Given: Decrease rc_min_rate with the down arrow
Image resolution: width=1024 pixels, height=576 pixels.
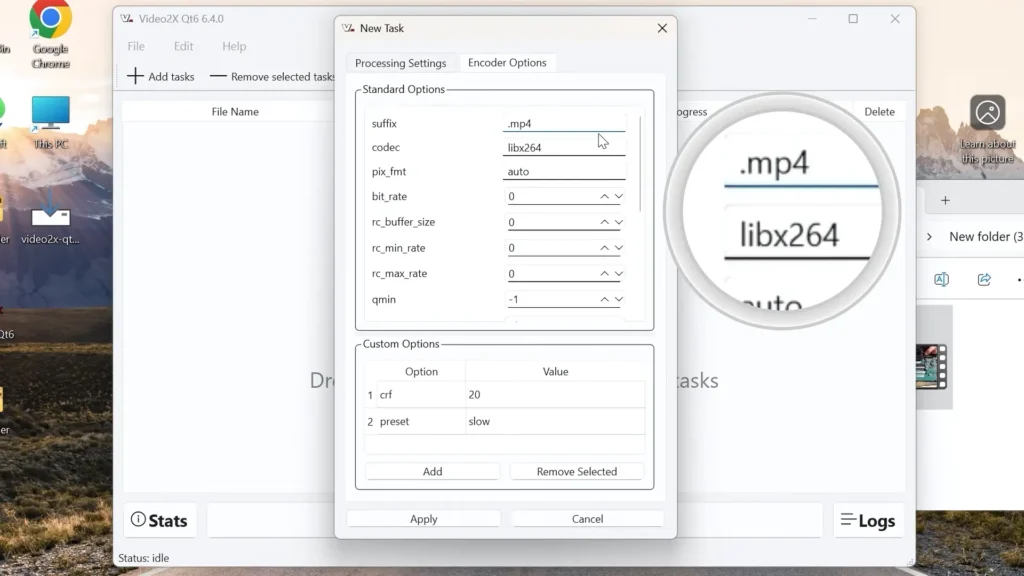Looking at the screenshot, I should click(x=618, y=248).
